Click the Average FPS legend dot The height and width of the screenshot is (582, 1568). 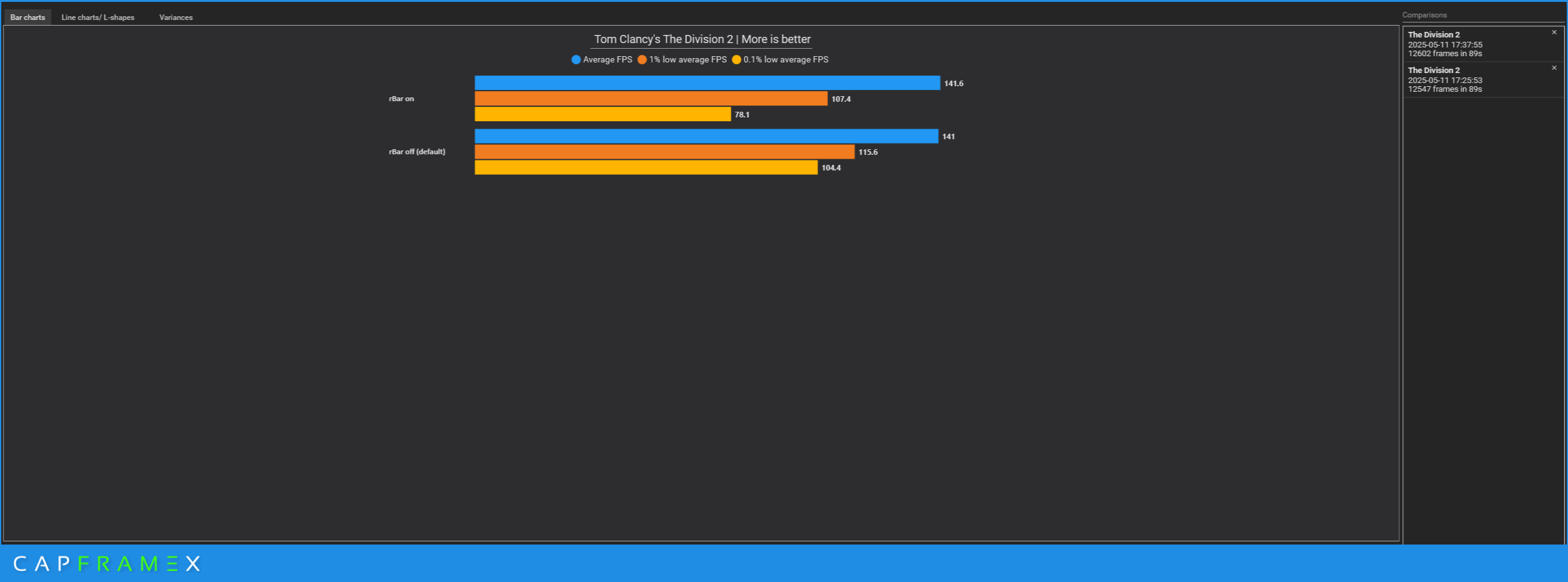point(576,60)
